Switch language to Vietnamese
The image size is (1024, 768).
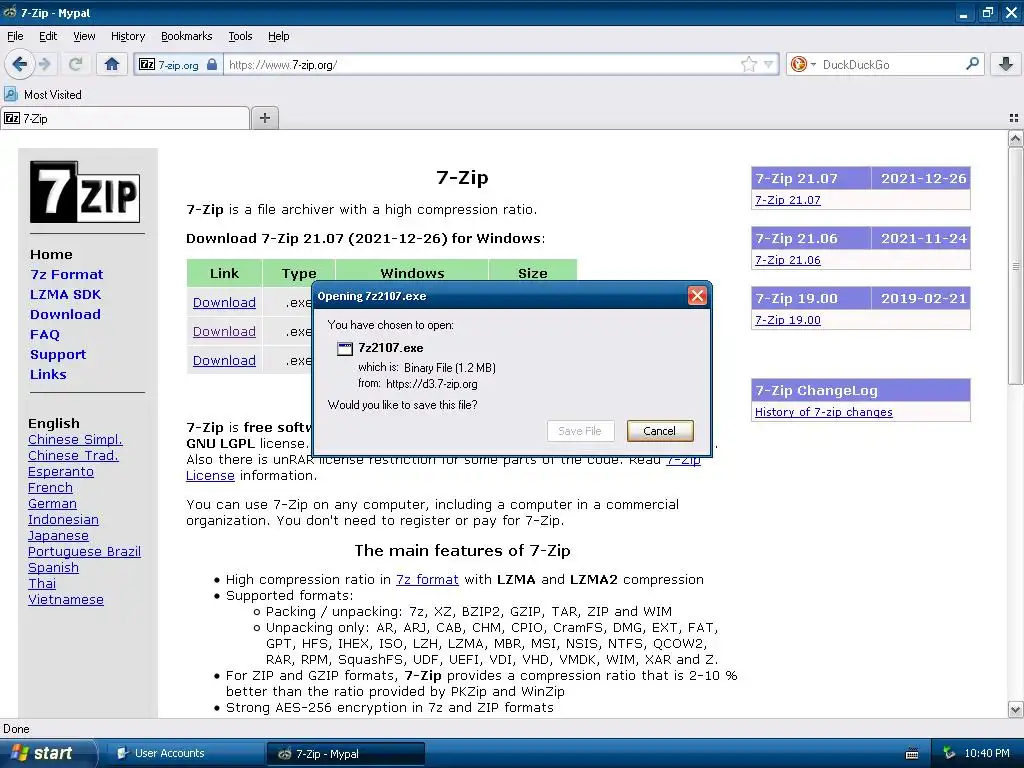pos(65,600)
